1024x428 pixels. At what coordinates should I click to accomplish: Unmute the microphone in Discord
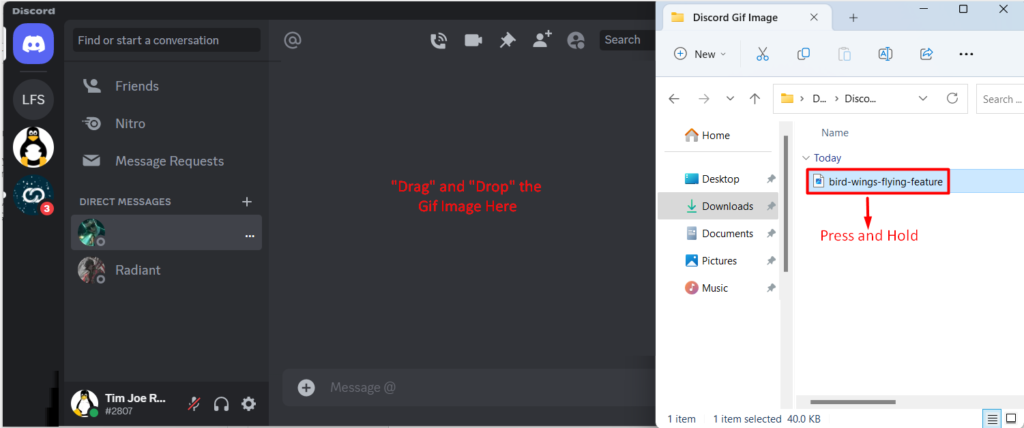coord(195,404)
